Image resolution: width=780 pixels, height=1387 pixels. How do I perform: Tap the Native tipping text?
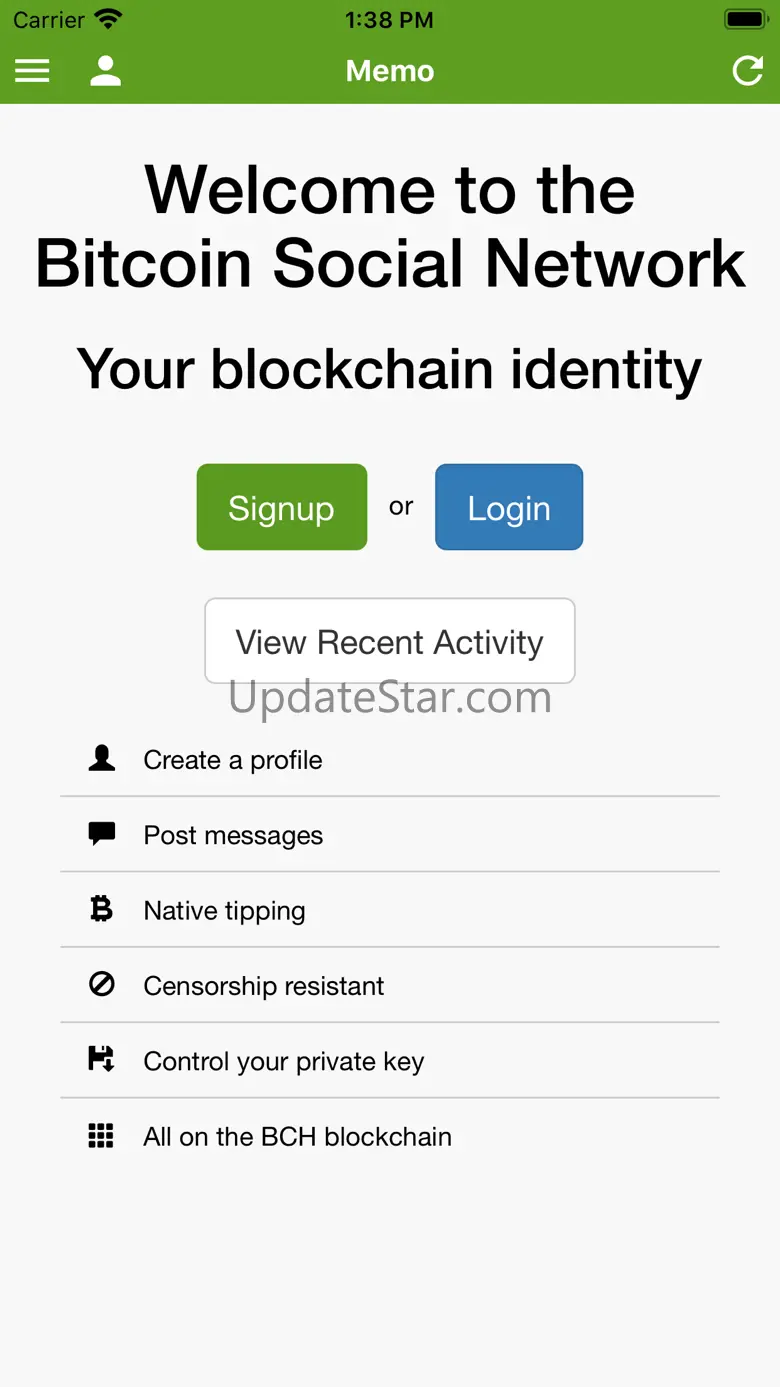pyautogui.click(x=224, y=911)
